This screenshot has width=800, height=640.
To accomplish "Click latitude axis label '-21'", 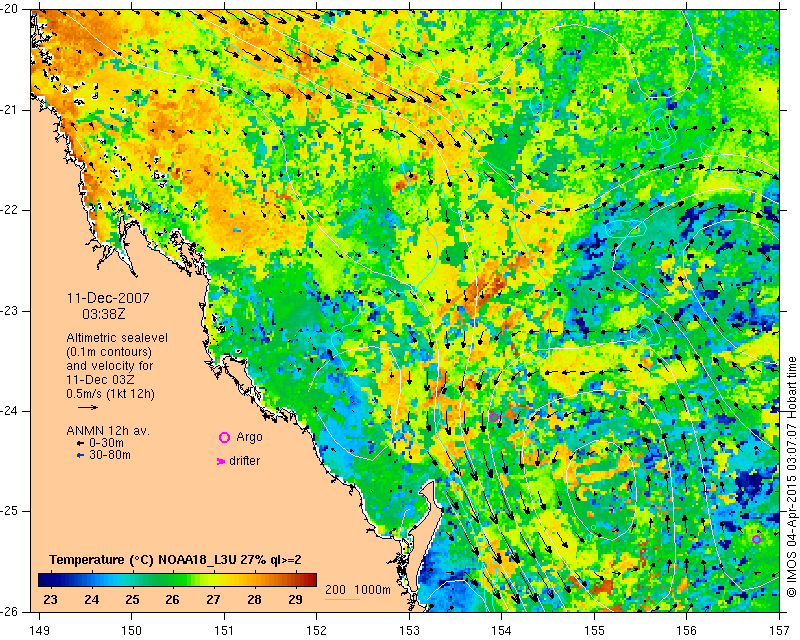I will pyautogui.click(x=9, y=110).
